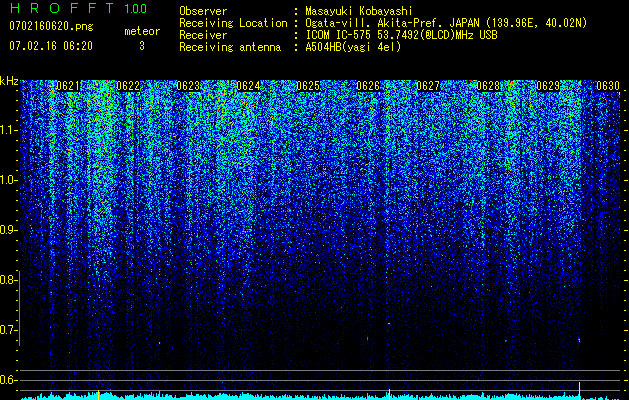Click the 0630 time marker

point(608,86)
